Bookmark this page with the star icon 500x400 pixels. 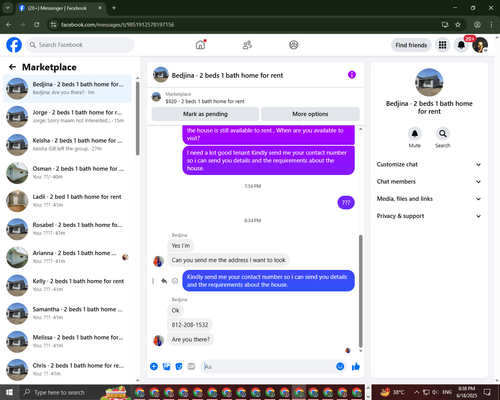click(x=458, y=24)
